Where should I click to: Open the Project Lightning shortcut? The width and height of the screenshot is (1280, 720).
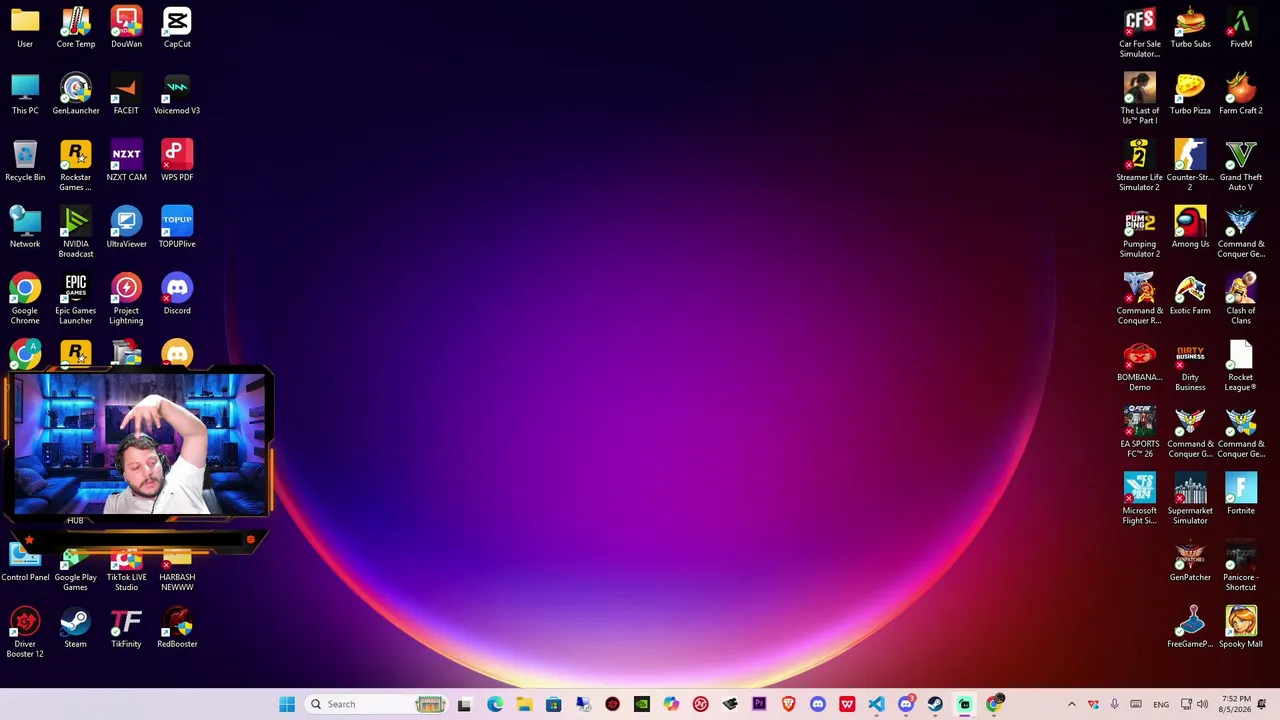pos(126,300)
